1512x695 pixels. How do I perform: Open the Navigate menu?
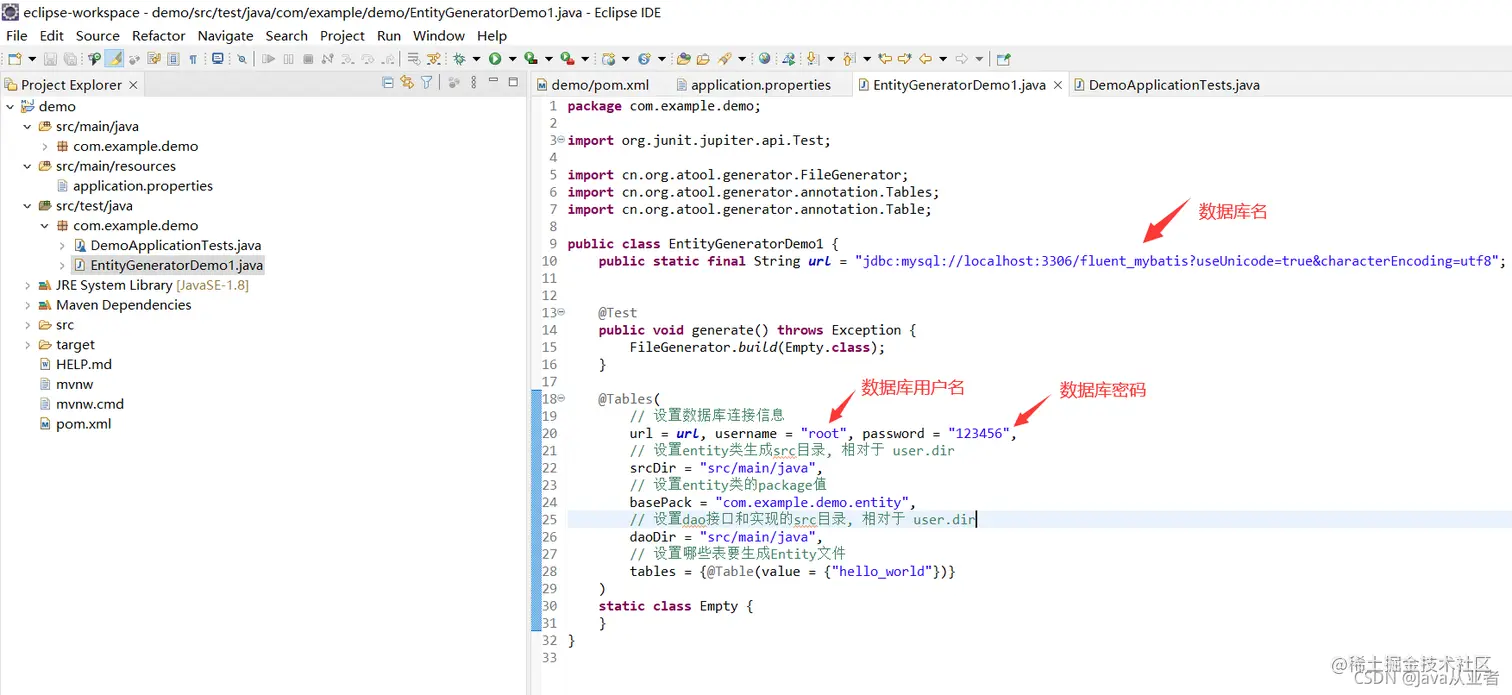(225, 35)
